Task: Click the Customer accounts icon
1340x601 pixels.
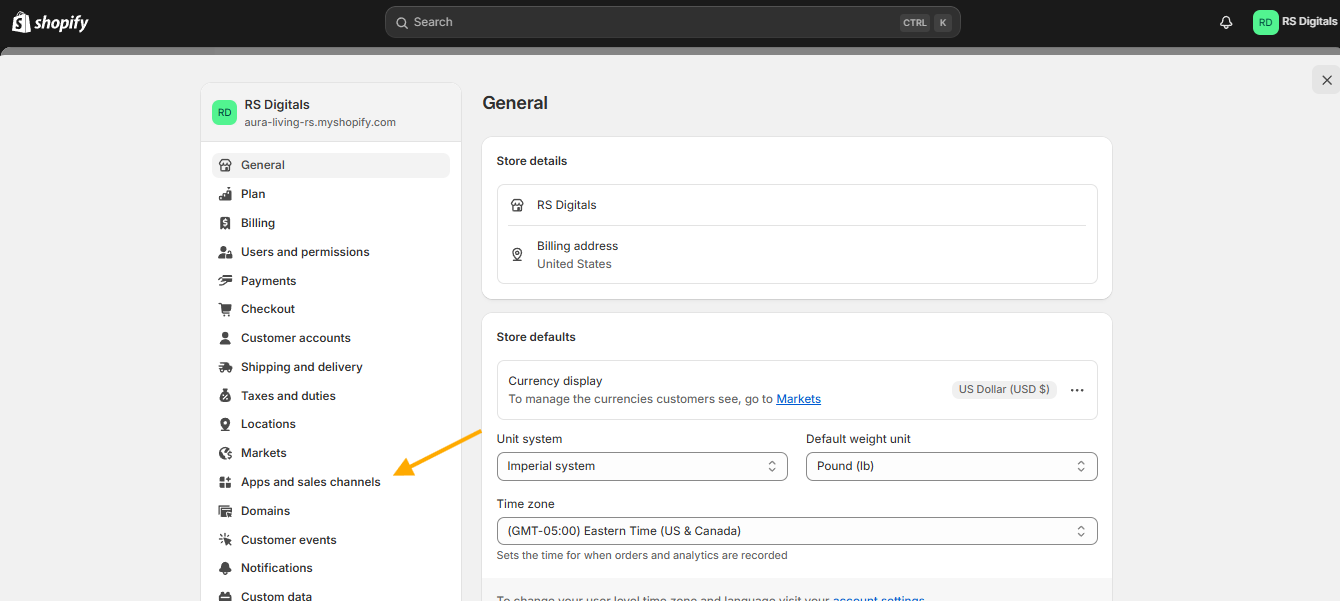Action: 225,338
